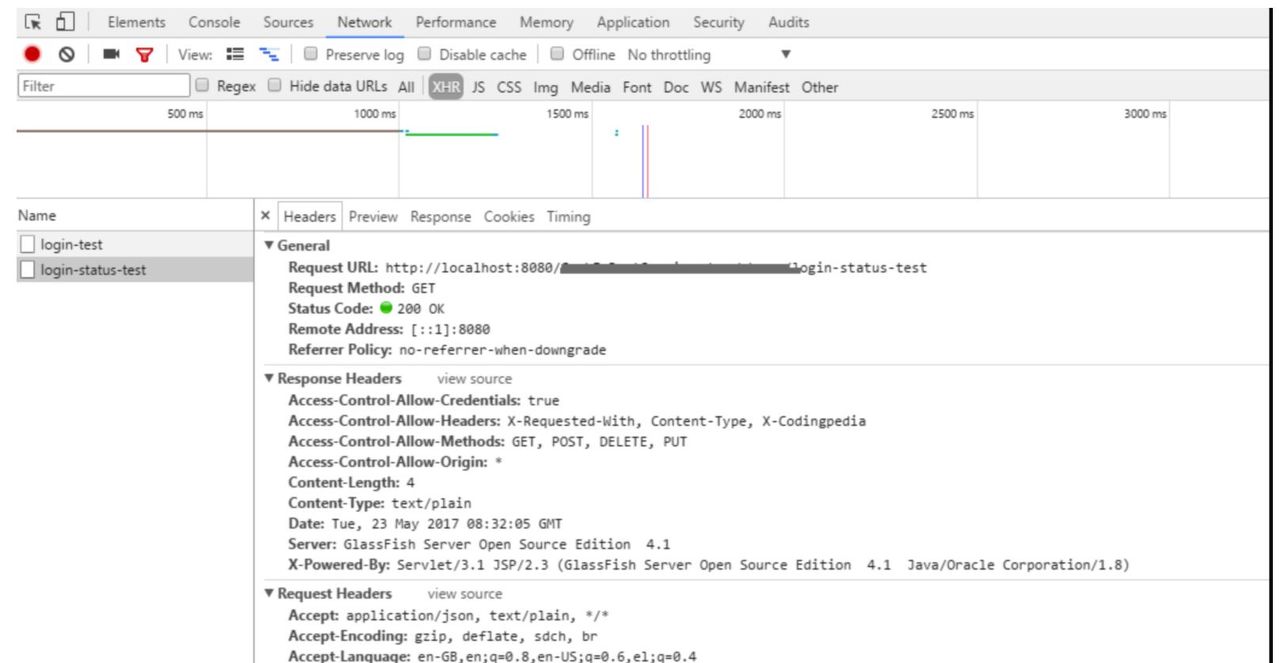
Task: Filter requests by WS type
Action: tap(711, 87)
